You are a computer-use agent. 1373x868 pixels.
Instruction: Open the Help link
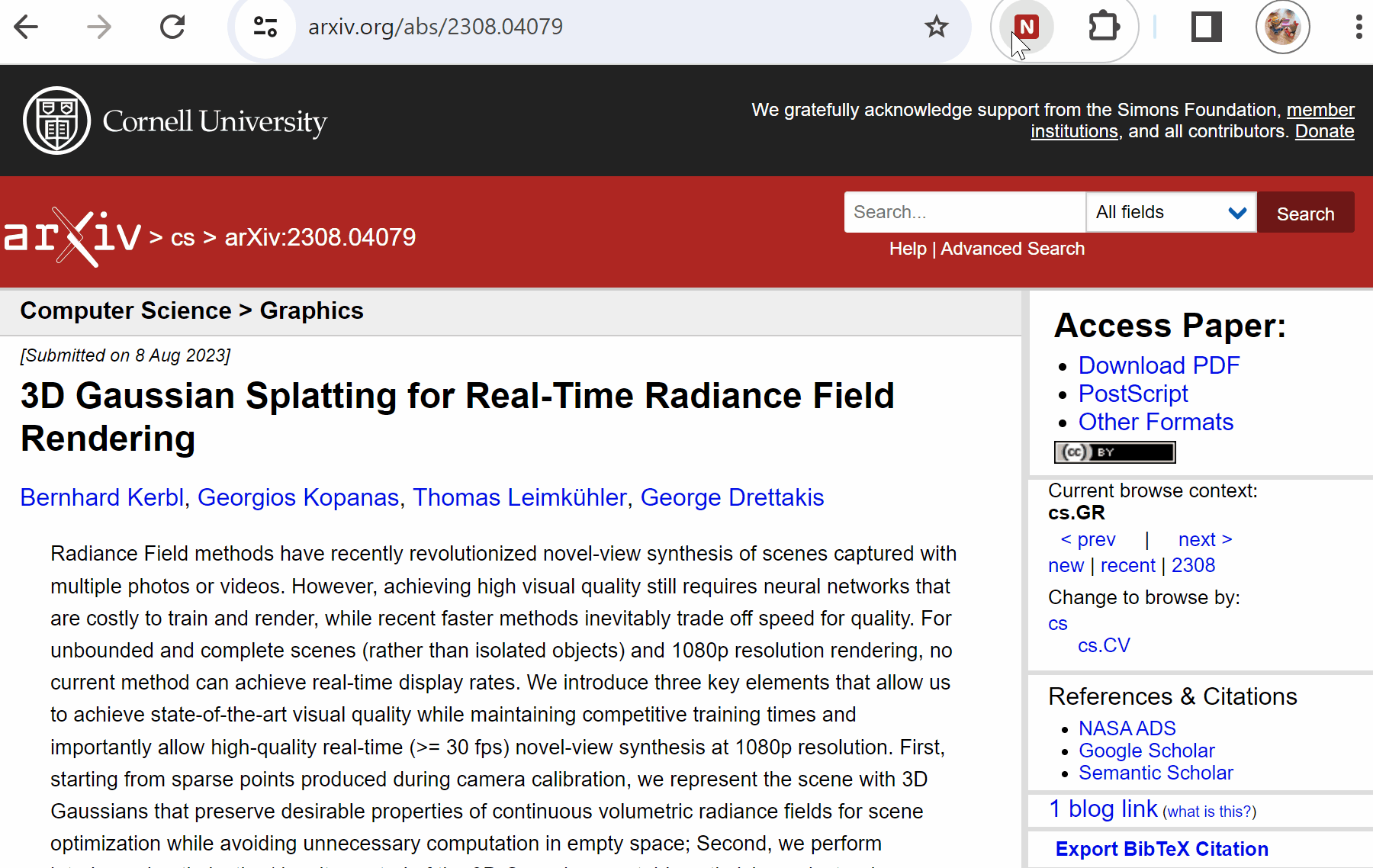click(x=908, y=249)
